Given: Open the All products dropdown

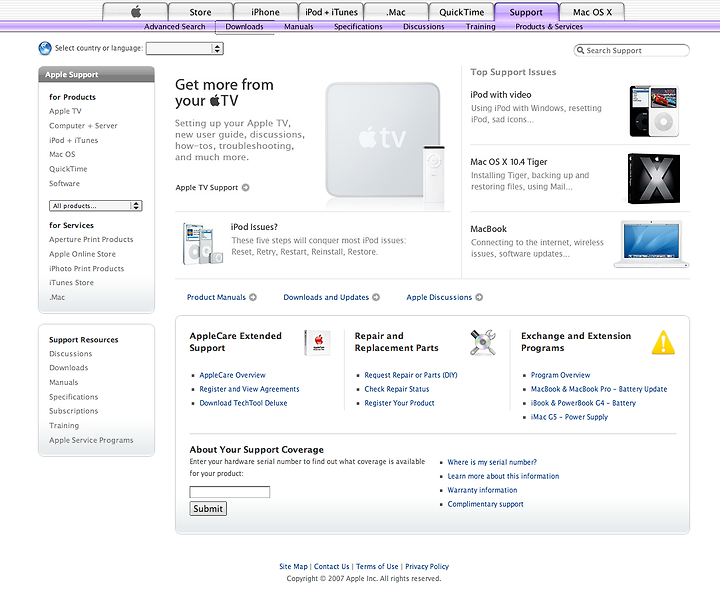Looking at the screenshot, I should [96, 206].
